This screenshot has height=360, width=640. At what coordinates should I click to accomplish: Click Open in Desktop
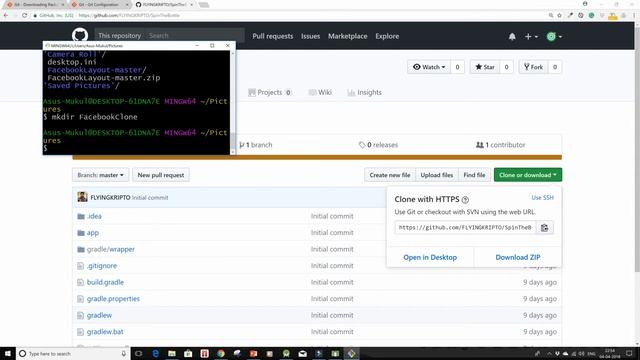point(430,258)
